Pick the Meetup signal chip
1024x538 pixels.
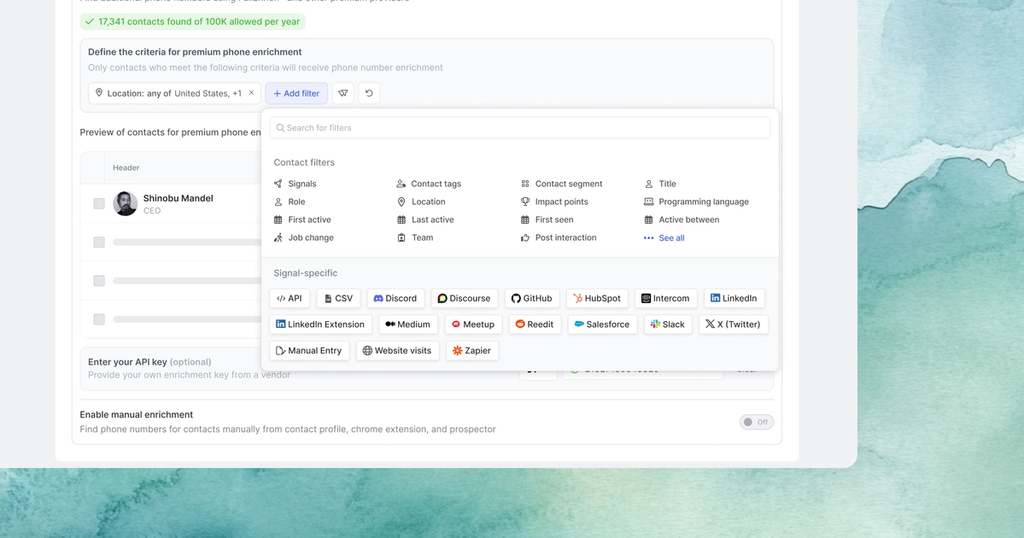[x=473, y=324]
